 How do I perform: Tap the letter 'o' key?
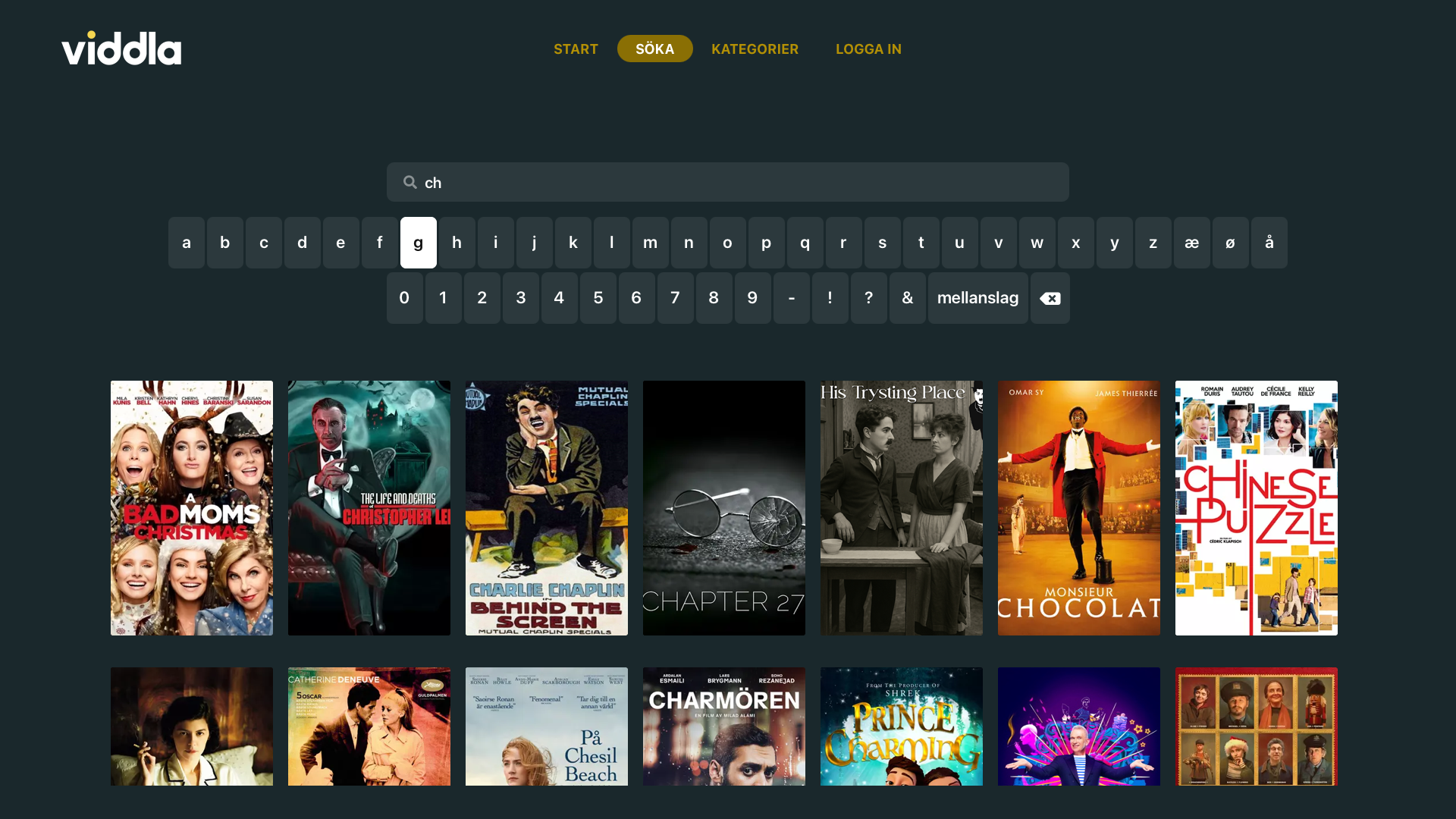click(x=728, y=243)
